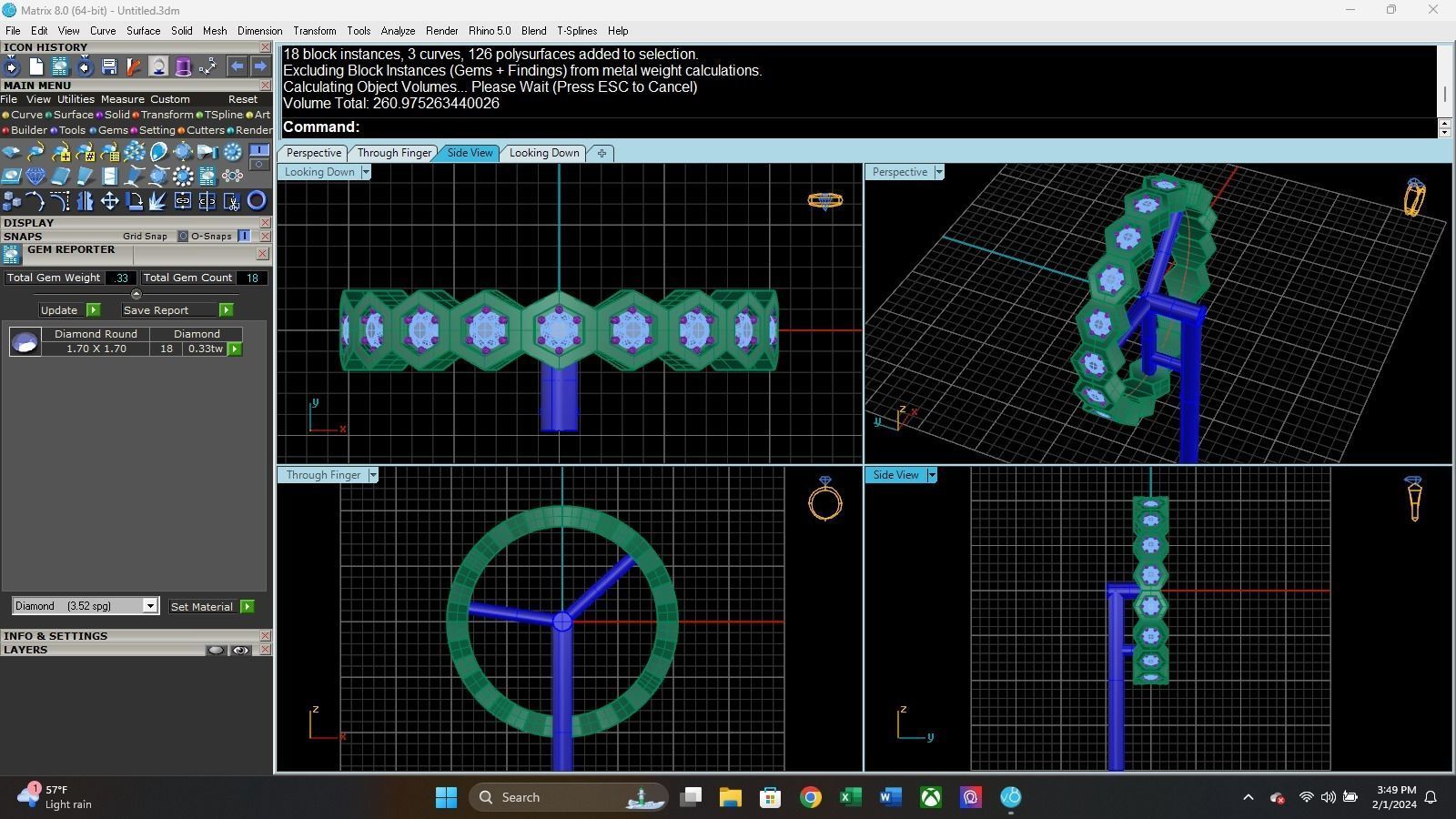
Task: Click the Side View viewport ring icon
Action: coord(1413,499)
